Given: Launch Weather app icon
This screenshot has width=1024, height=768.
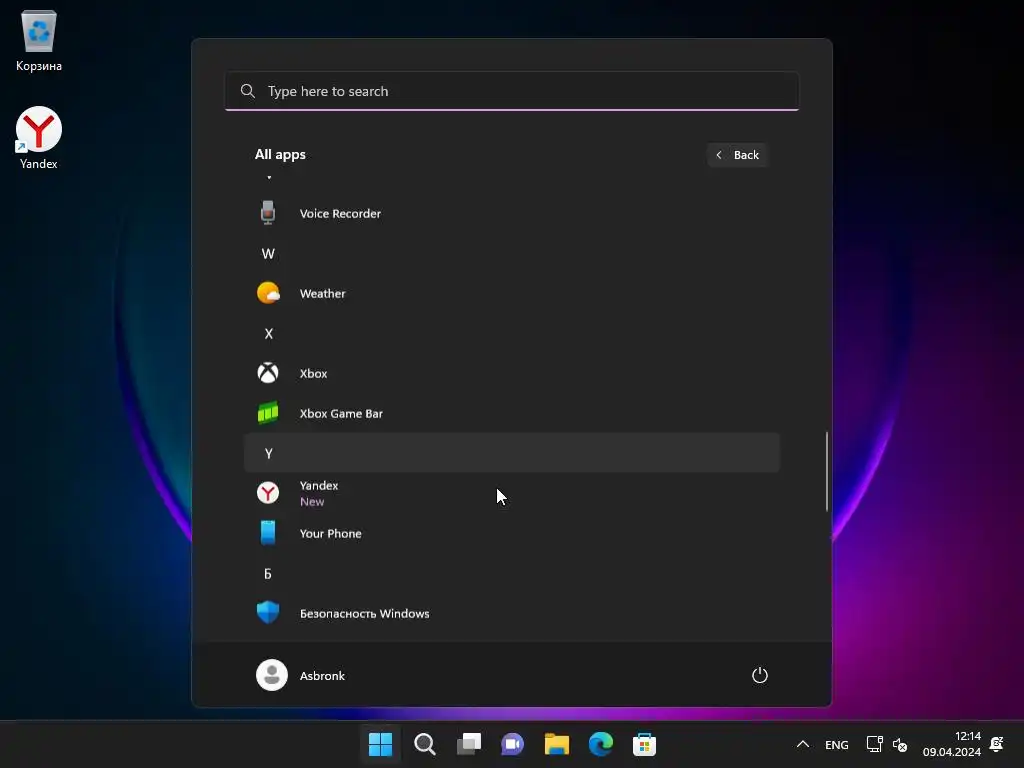Looking at the screenshot, I should point(268,293).
